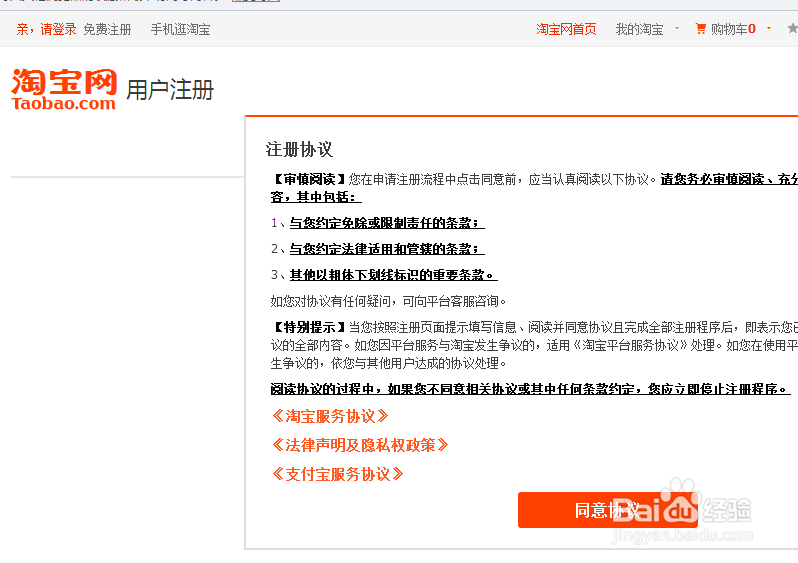Viewport: 798px width, 563px height.
Task: Click the 【审慎阅读】 paragraph heading
Action: [x=309, y=179]
